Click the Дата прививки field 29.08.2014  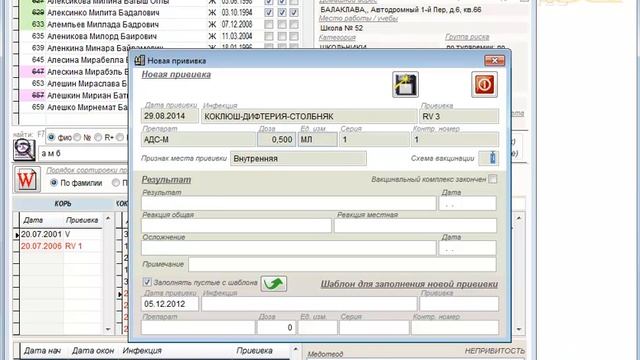[170, 116]
